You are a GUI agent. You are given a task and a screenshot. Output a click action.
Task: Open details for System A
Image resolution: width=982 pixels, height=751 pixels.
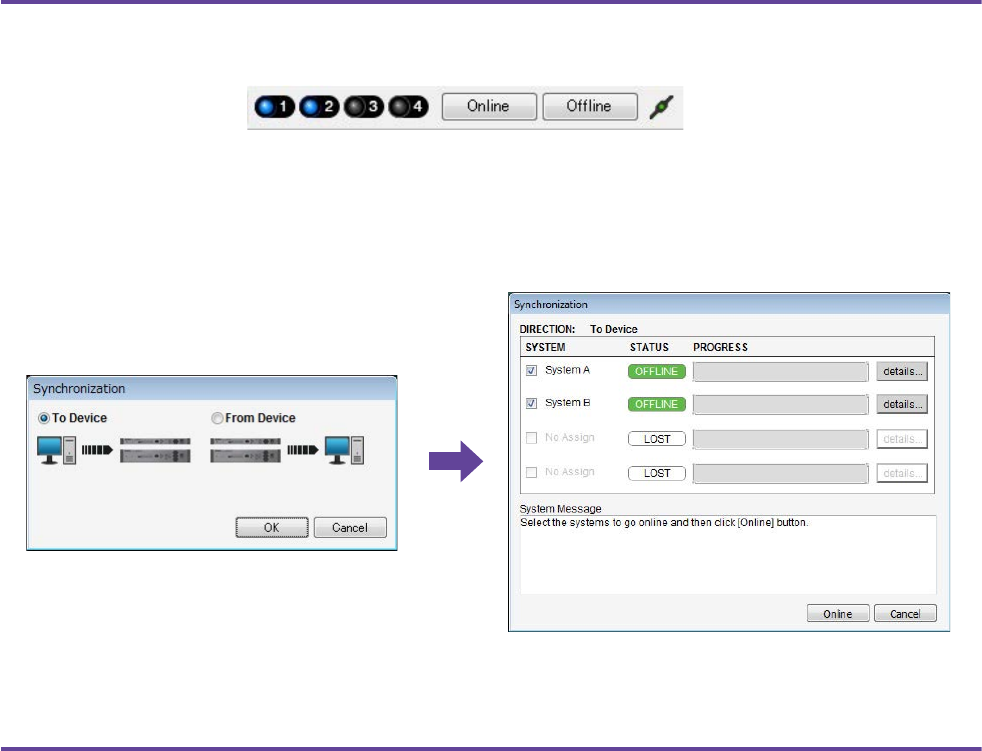click(902, 371)
